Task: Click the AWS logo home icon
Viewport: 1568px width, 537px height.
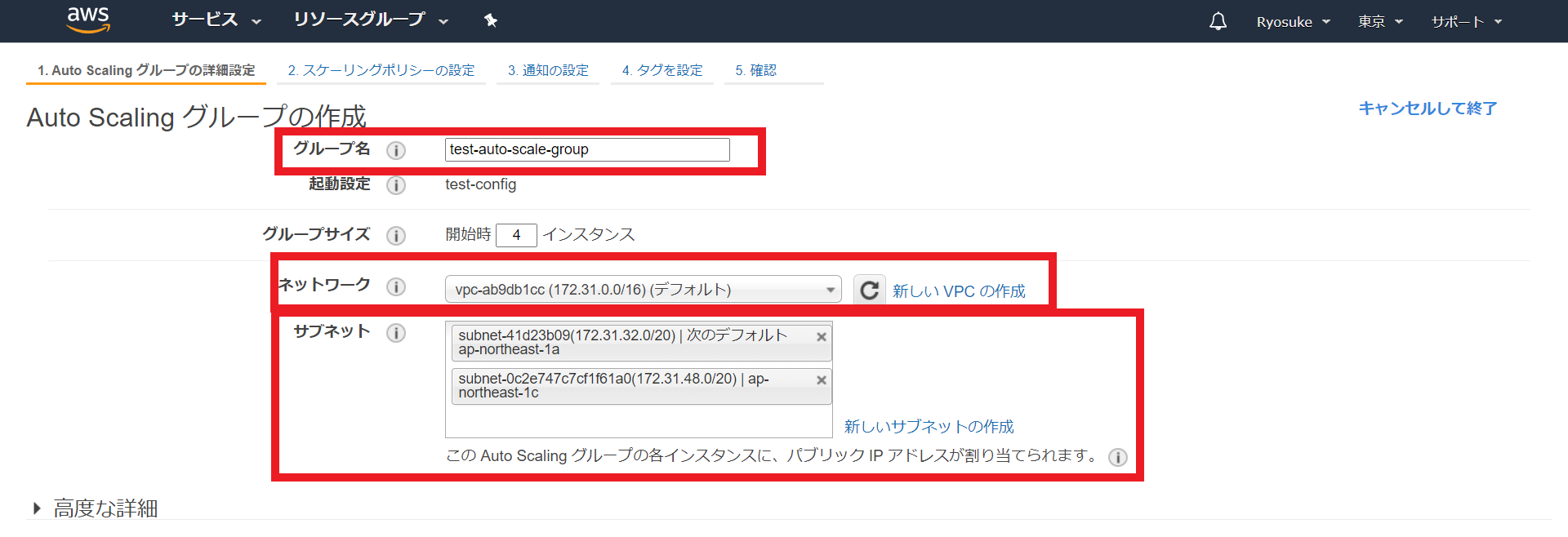Action: click(88, 20)
